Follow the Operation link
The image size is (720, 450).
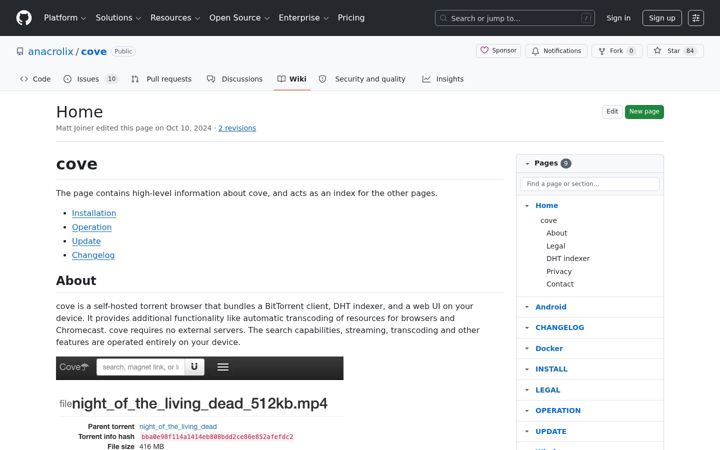click(x=91, y=227)
